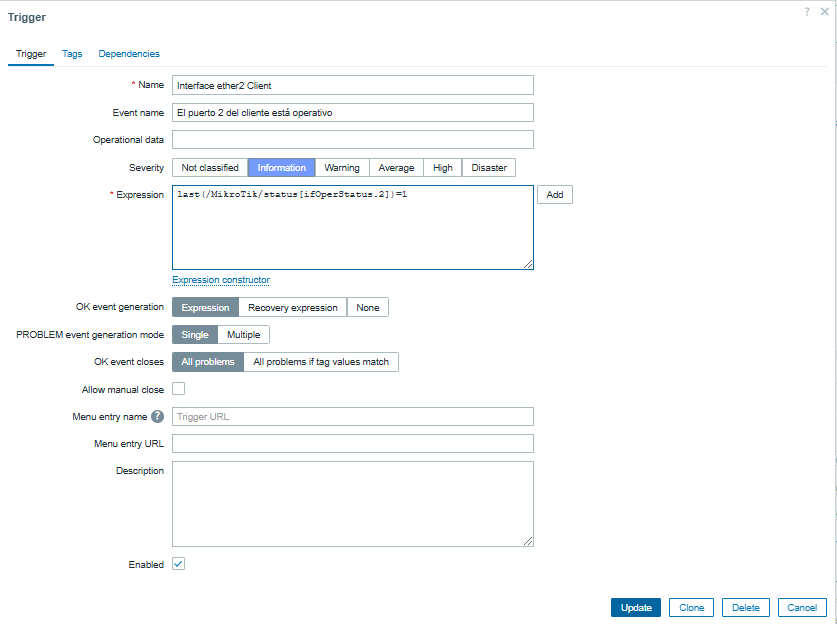
Task: Stay on the Trigger tab
Action: click(x=31, y=54)
